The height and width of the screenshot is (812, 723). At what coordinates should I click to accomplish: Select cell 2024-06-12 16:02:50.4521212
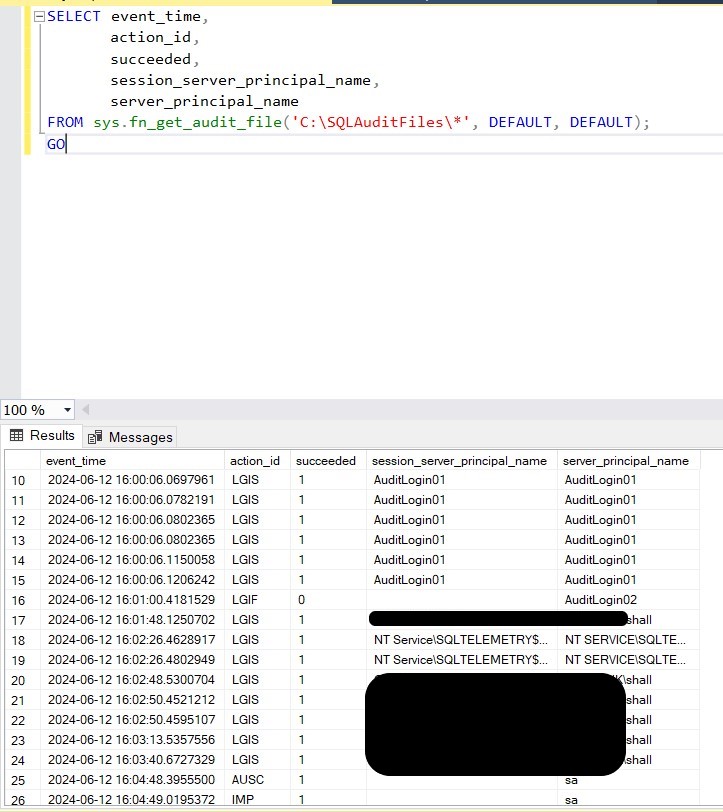[x=132, y=700]
